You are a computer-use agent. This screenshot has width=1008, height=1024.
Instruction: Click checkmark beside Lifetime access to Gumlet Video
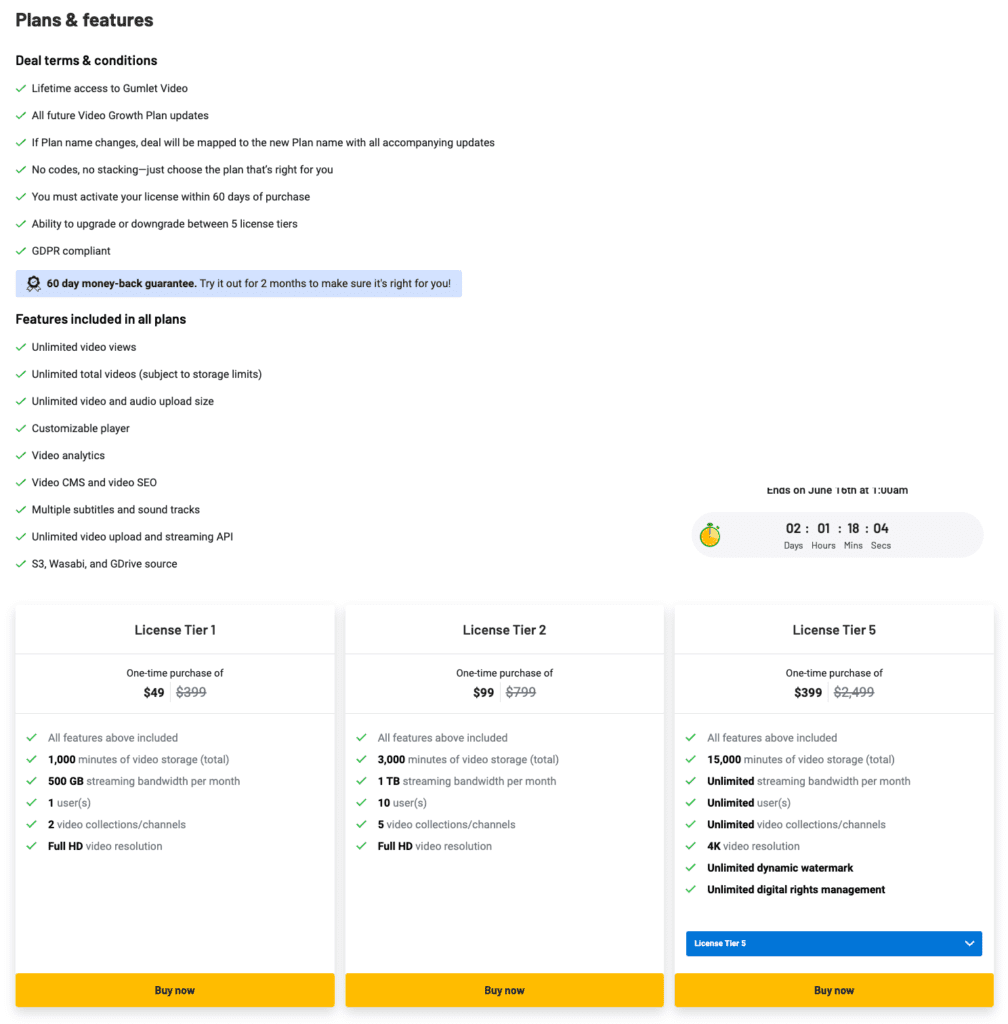coord(21,88)
